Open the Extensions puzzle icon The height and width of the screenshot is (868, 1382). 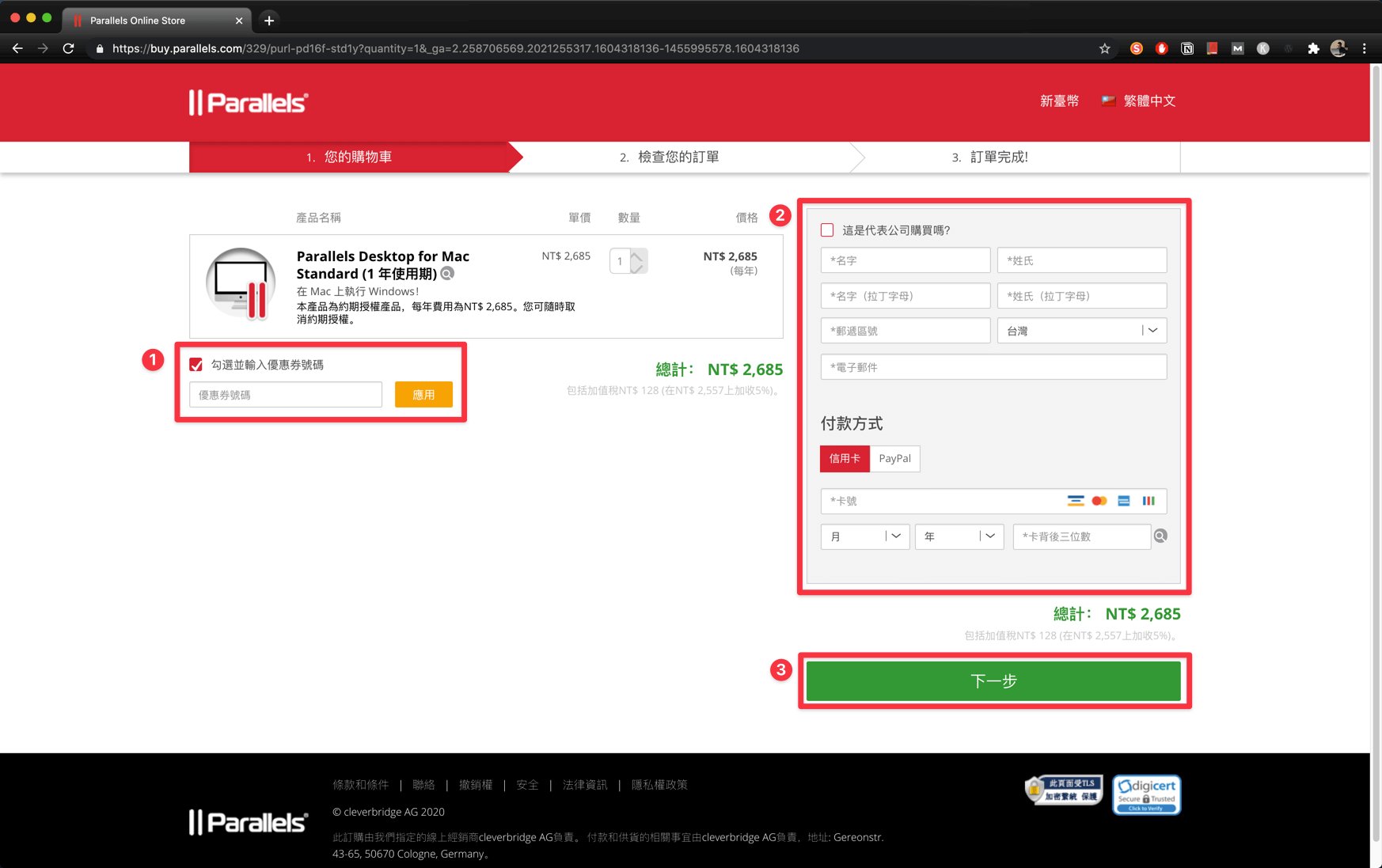(x=1314, y=48)
